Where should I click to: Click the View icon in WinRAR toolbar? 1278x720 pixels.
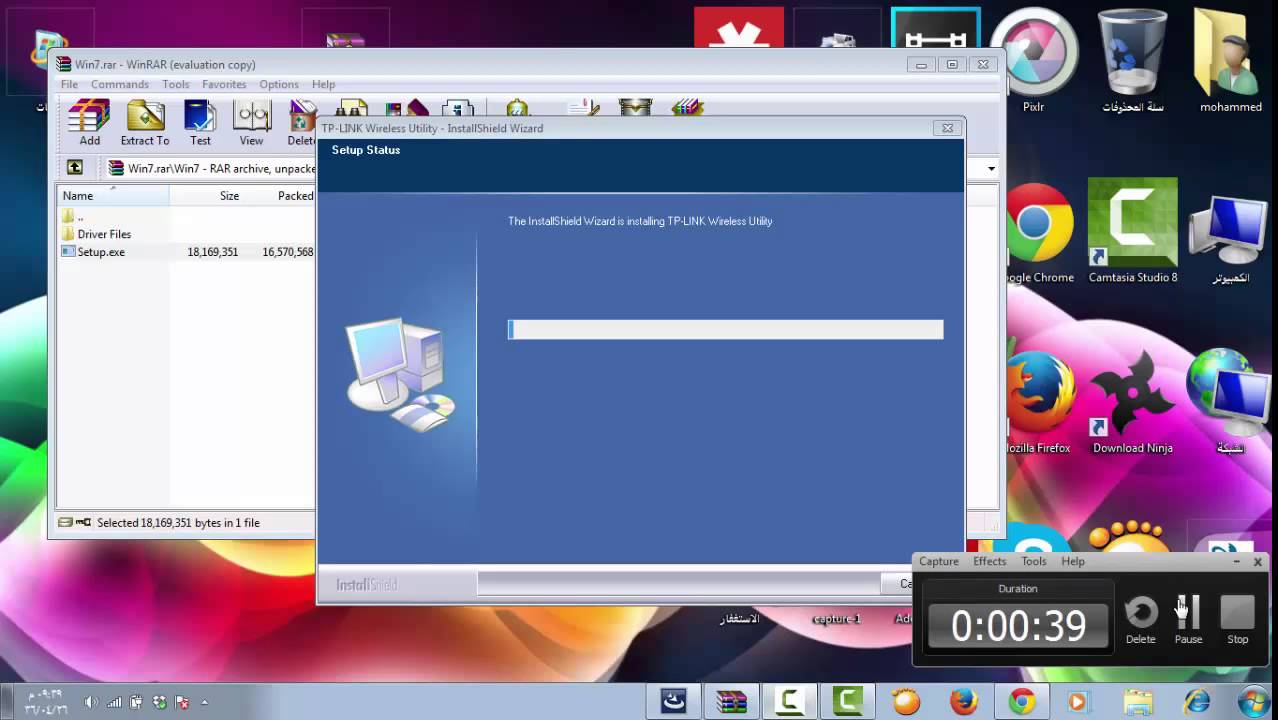[251, 124]
